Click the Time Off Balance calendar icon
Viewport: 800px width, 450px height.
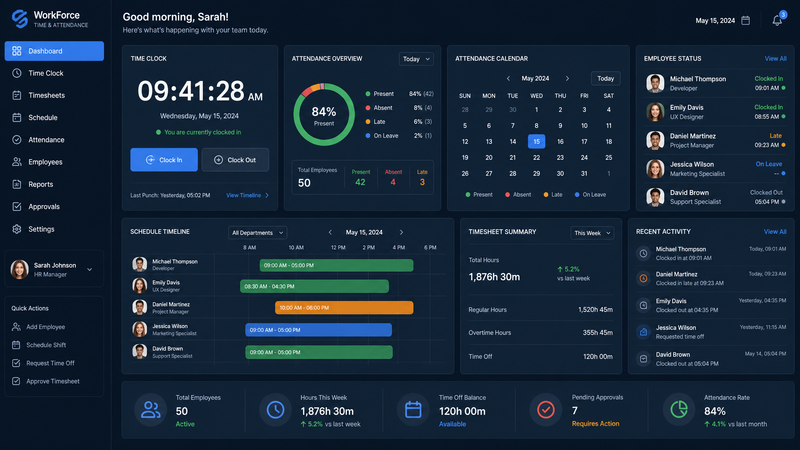click(413, 410)
